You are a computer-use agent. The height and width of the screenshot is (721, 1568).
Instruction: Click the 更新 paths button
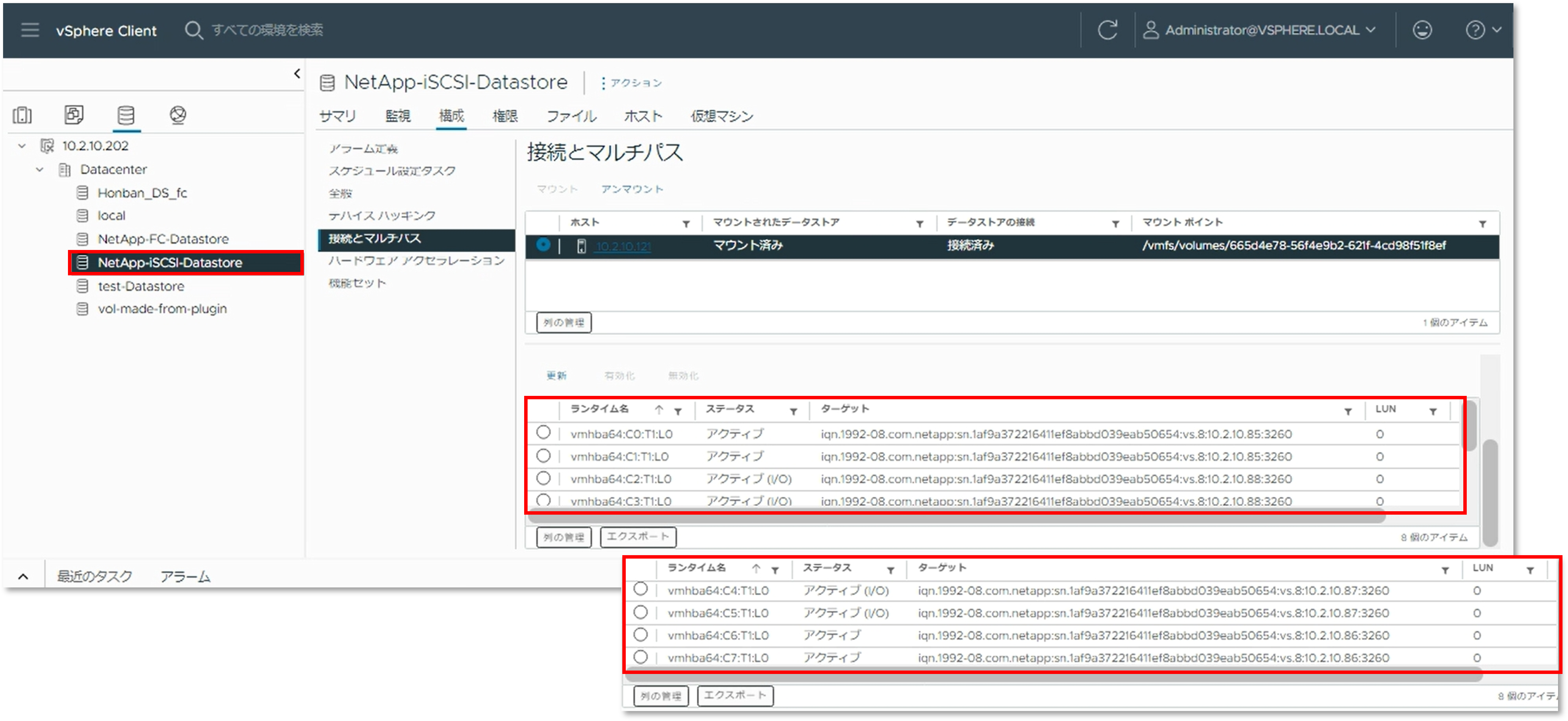pos(556,376)
